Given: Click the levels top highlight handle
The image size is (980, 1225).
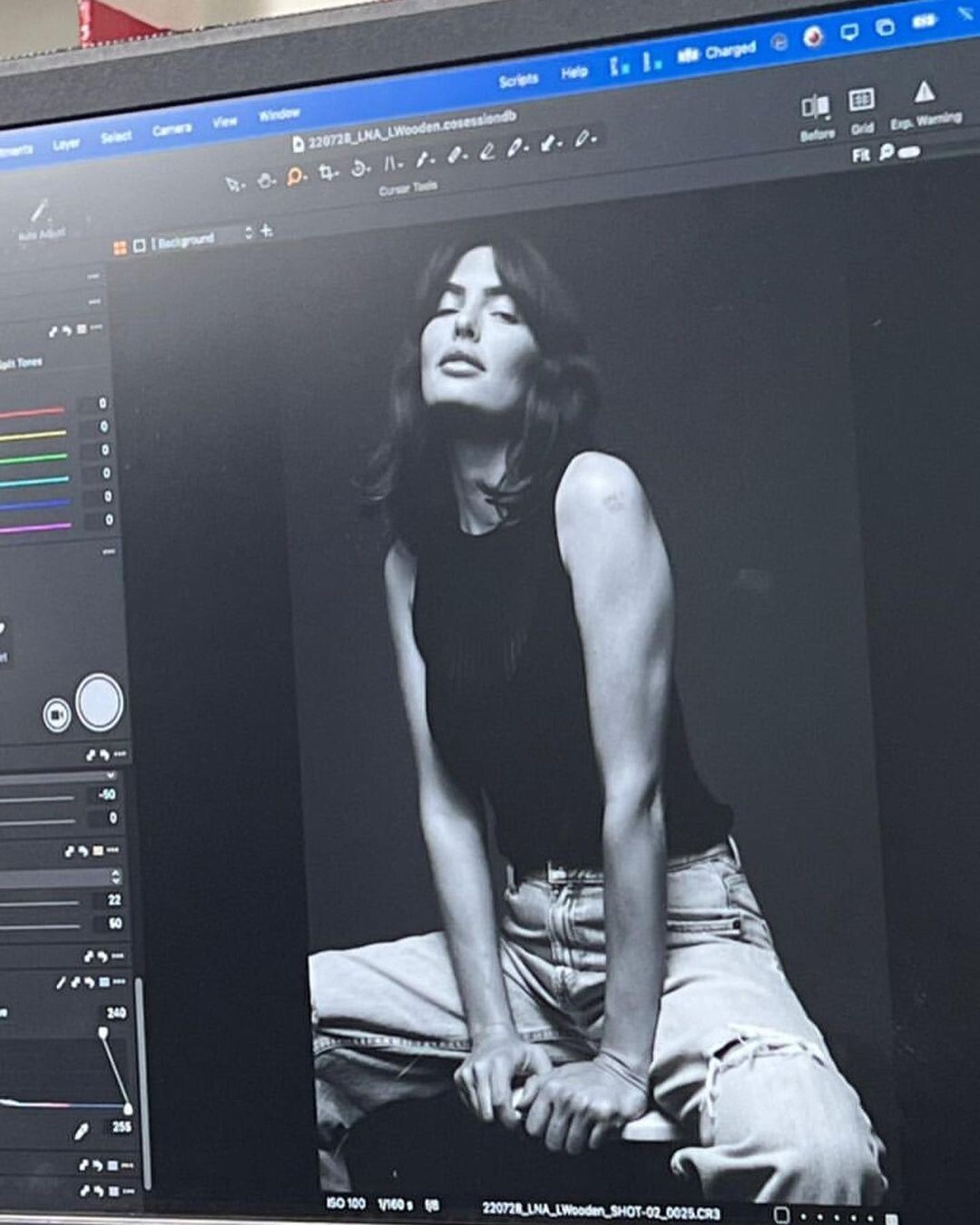Looking at the screenshot, I should pyautogui.click(x=103, y=1033).
